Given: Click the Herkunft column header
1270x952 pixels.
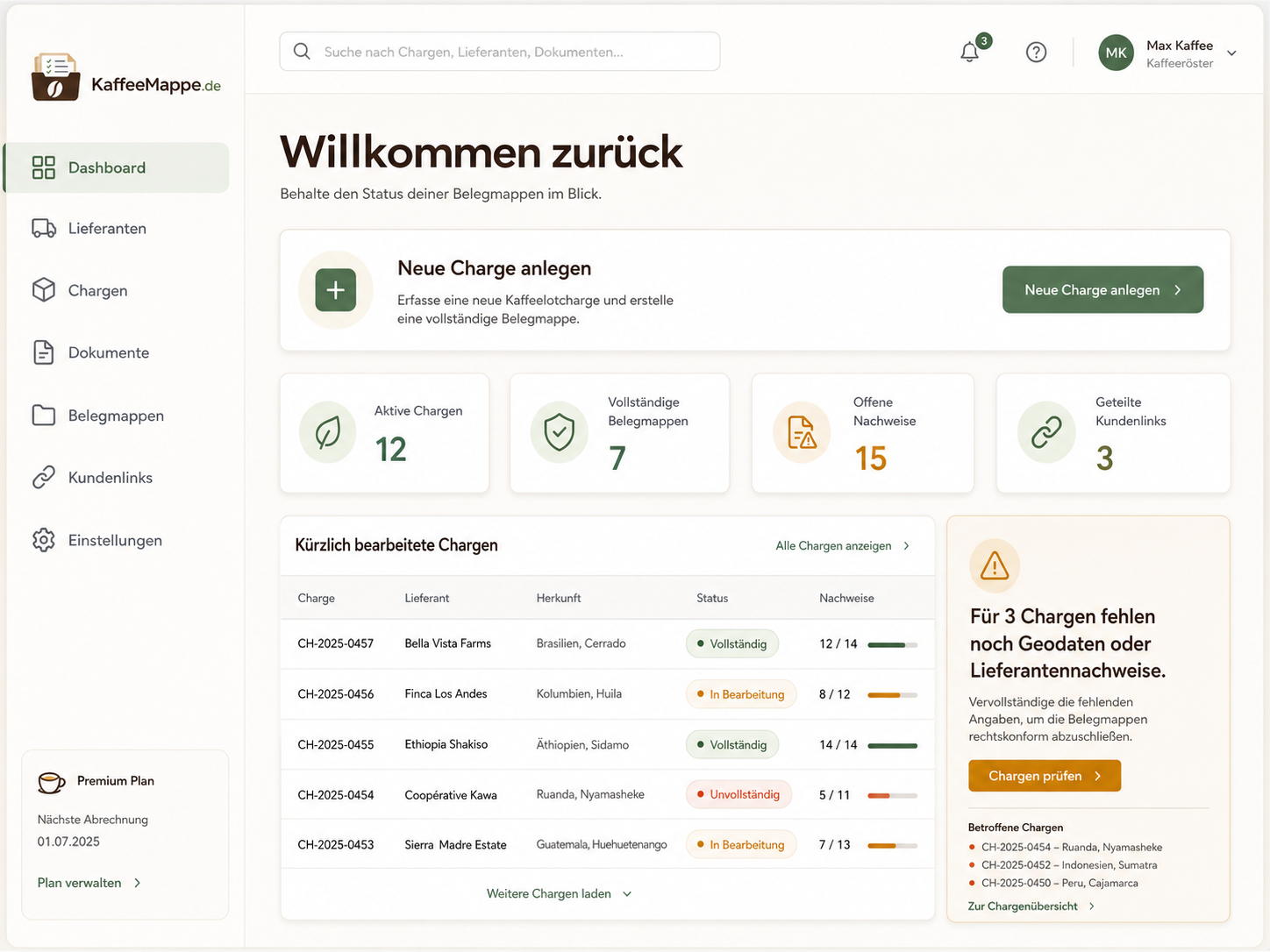Looking at the screenshot, I should [559, 598].
